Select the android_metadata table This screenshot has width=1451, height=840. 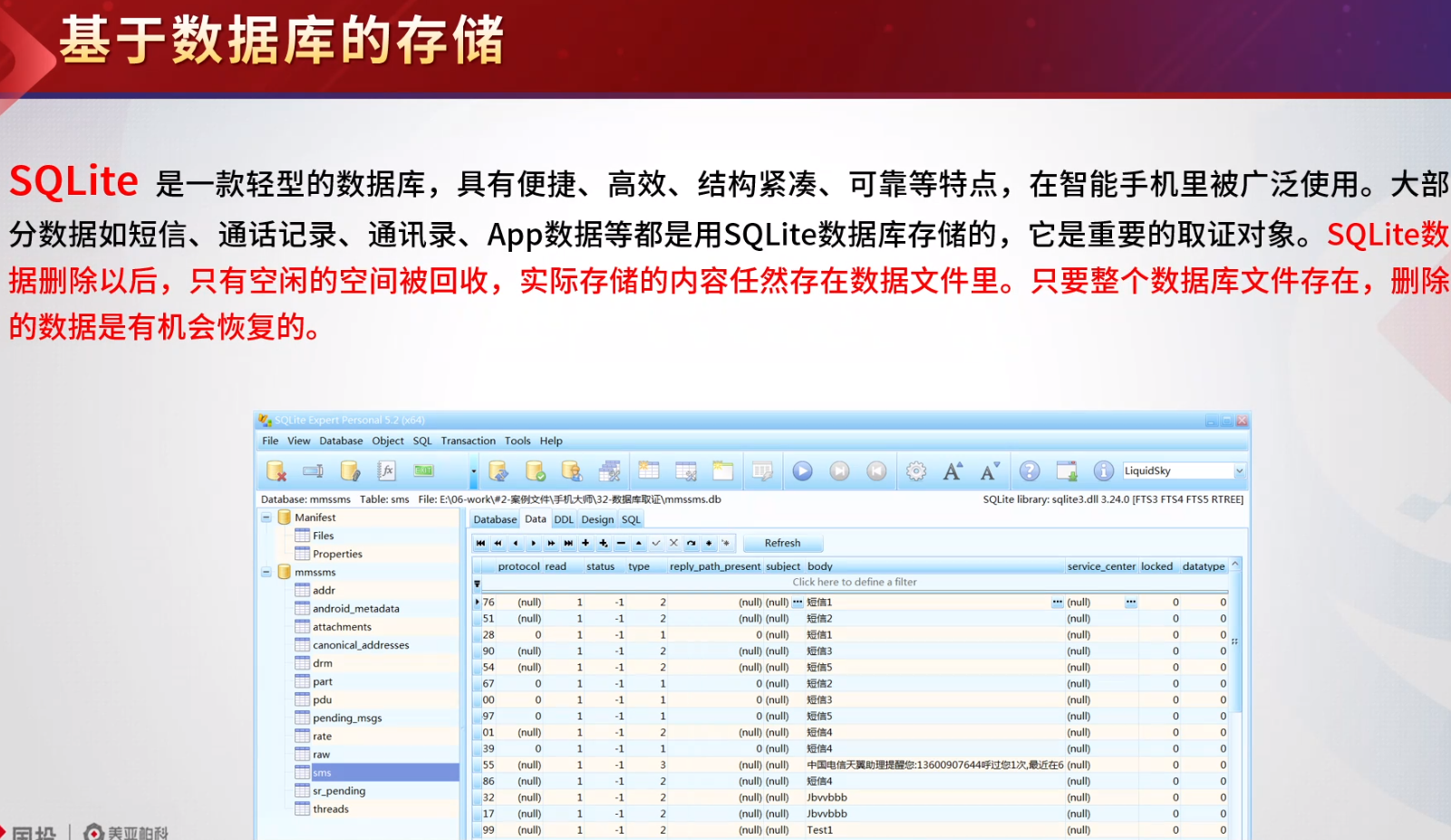click(x=356, y=609)
